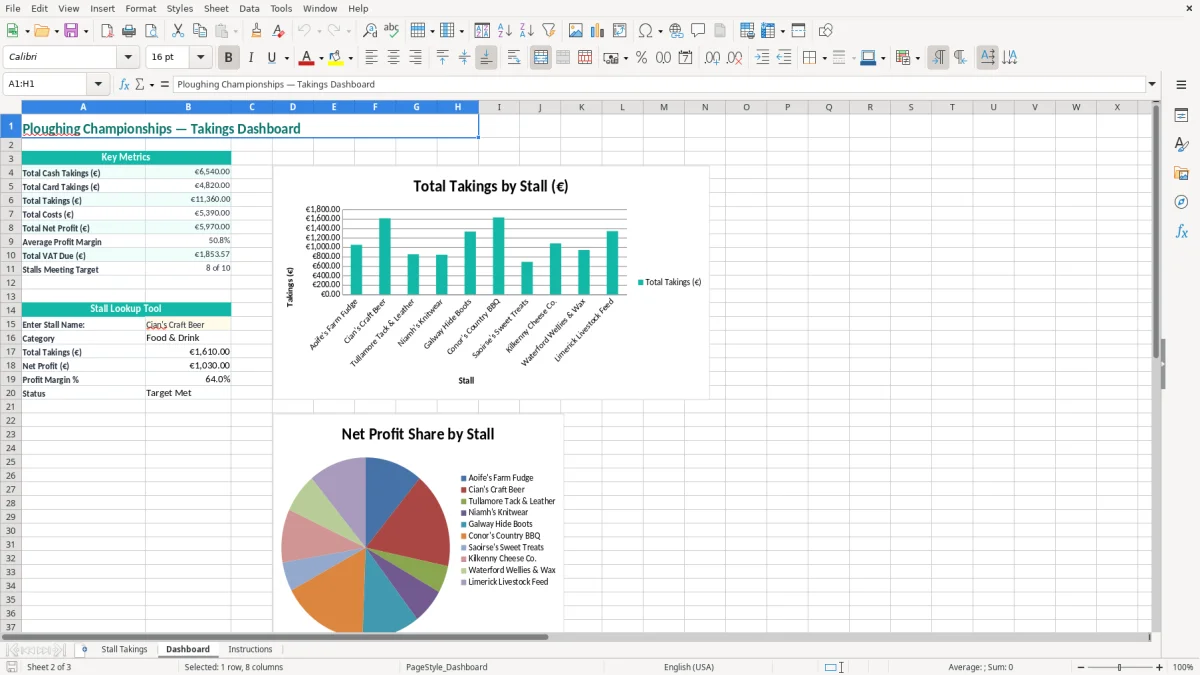Viewport: 1200px width, 675px height.
Task: Open the Function Wizard
Action: click(125, 85)
